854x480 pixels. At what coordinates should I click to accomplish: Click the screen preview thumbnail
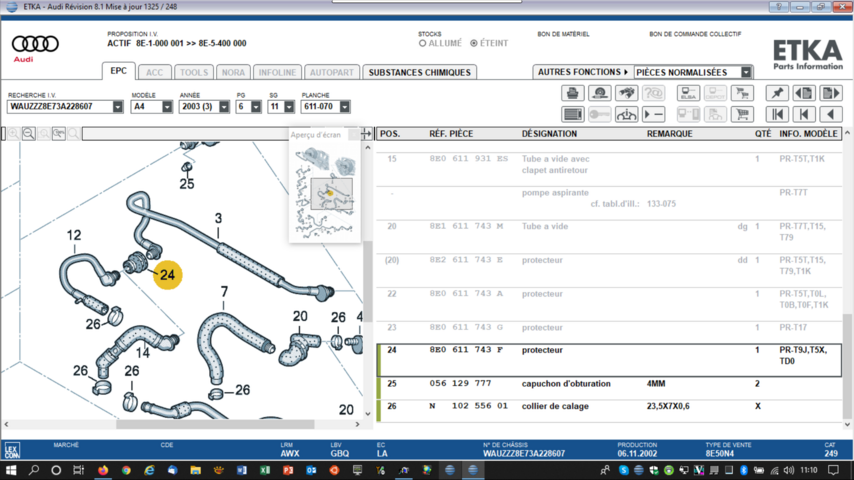point(325,193)
